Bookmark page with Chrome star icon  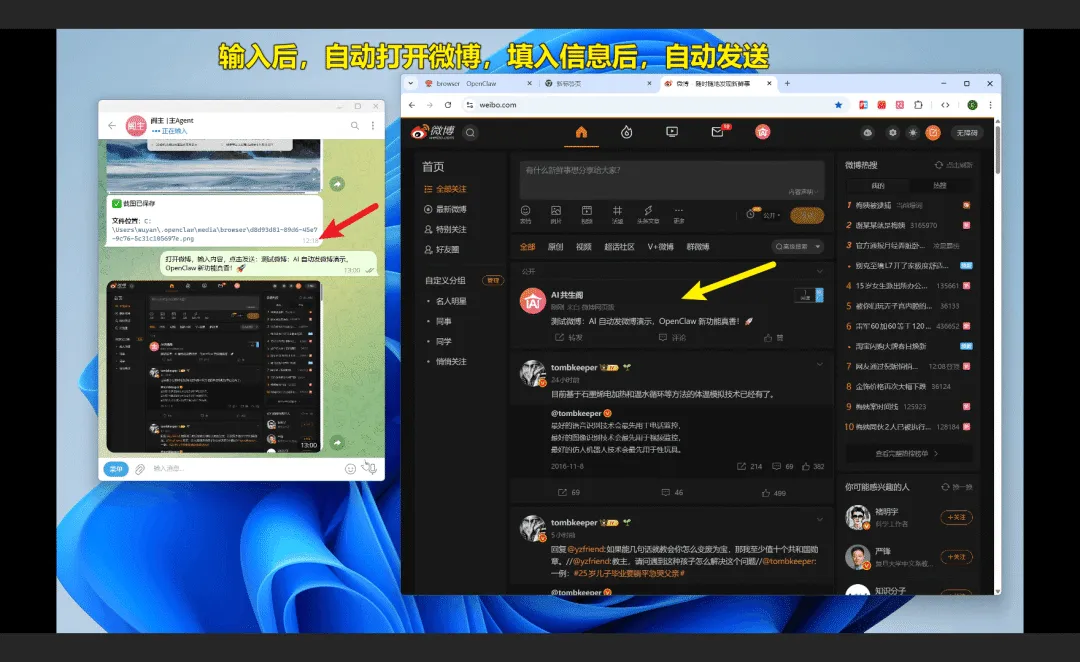838,105
